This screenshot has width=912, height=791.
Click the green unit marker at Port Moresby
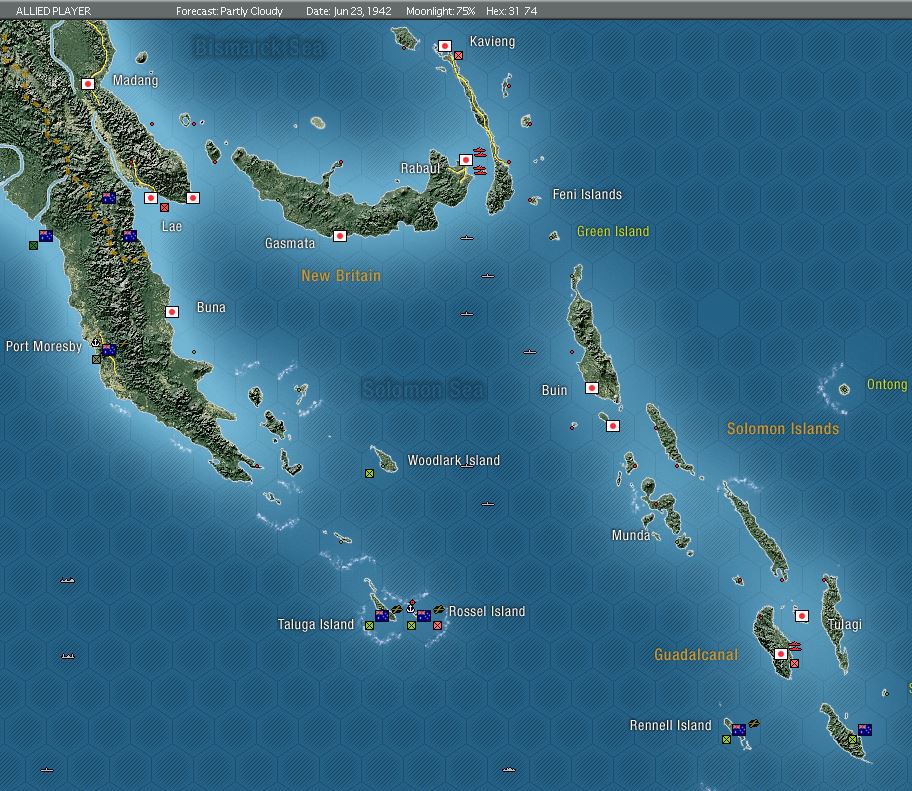pos(97,359)
